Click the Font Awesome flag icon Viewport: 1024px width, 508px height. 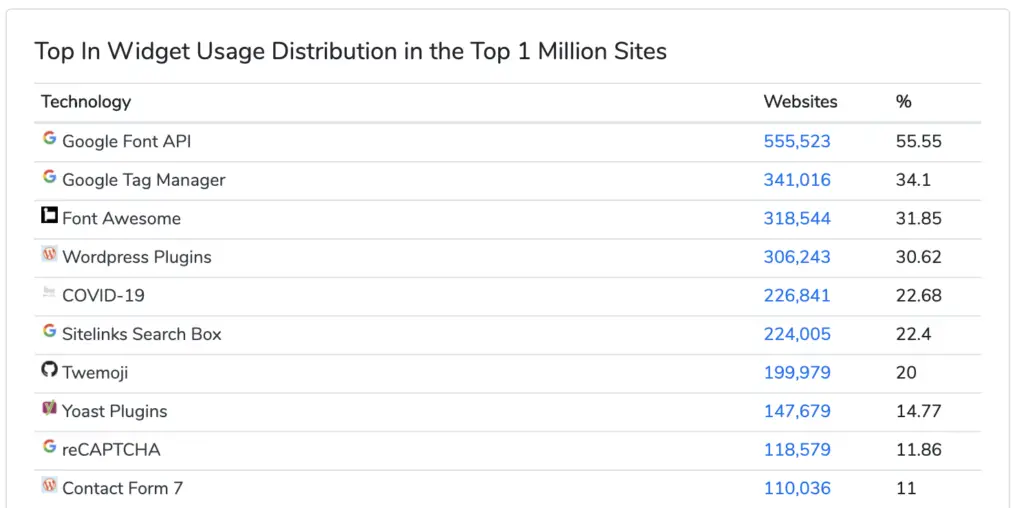49,215
